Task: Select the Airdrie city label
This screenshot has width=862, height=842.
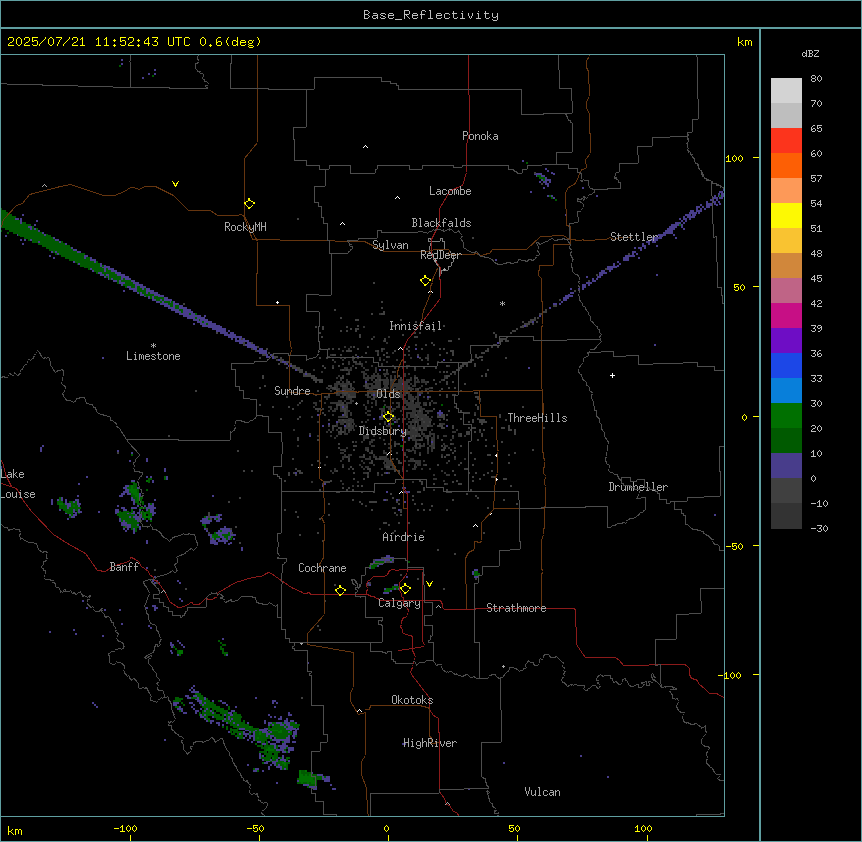Action: [404, 537]
